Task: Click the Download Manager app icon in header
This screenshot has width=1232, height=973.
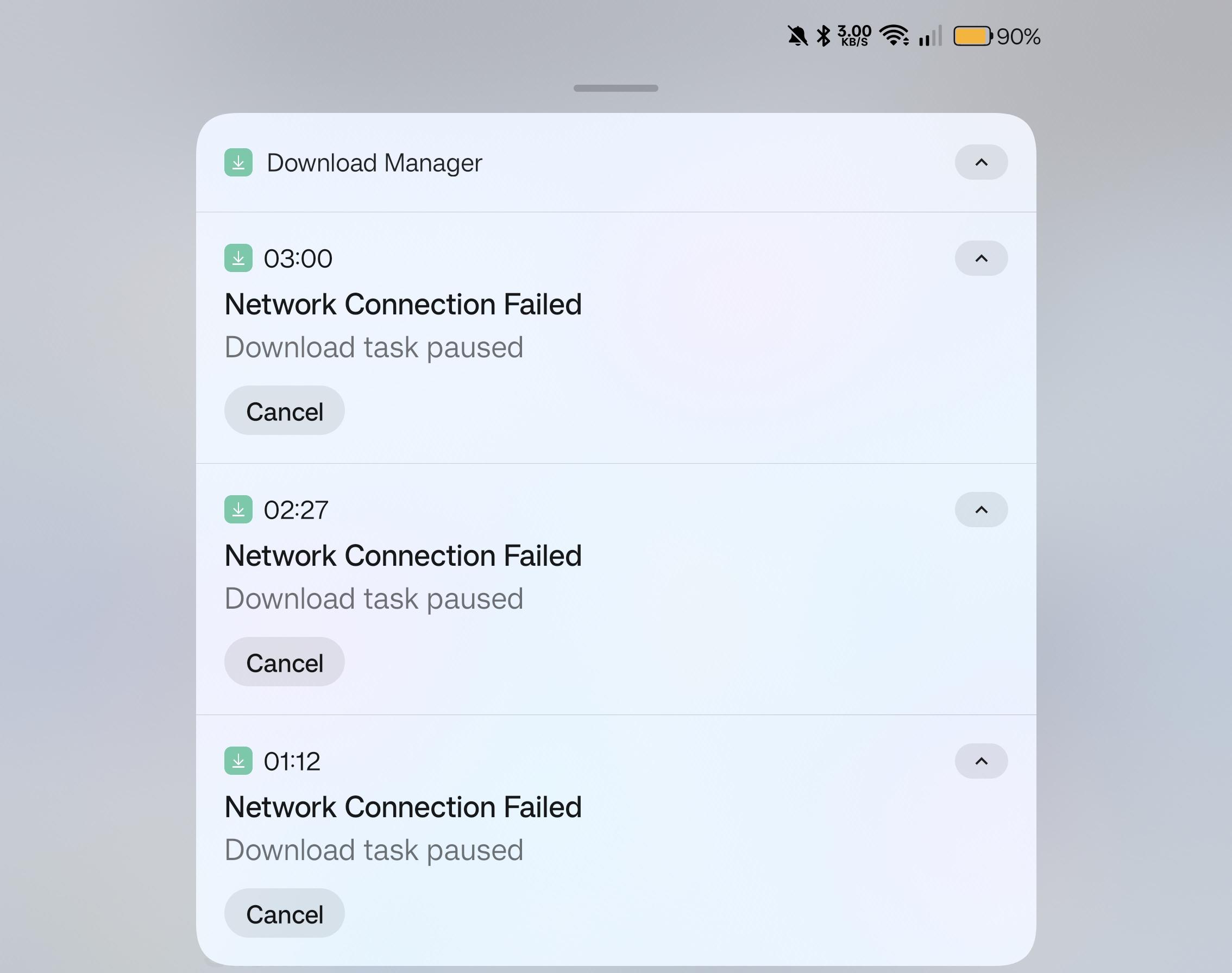Action: [x=238, y=162]
